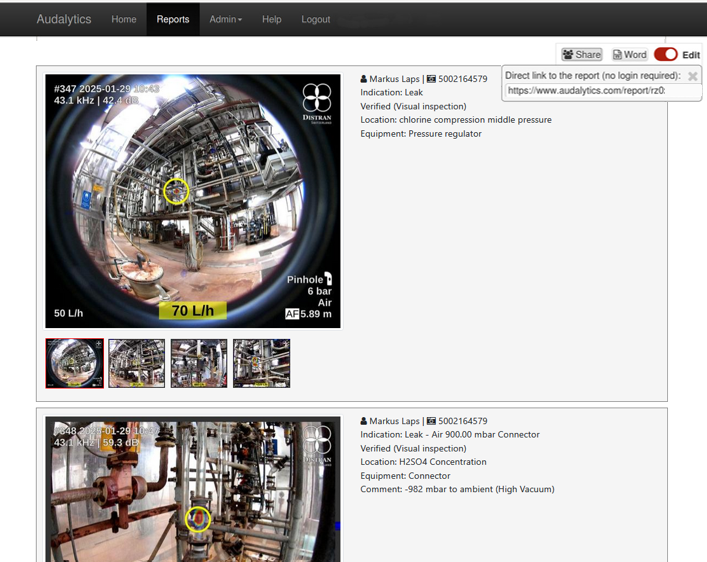The width and height of the screenshot is (707, 562).
Task: Click 'Indication: Leak - Air 900.00 mbar Connector'
Action: pos(450,435)
